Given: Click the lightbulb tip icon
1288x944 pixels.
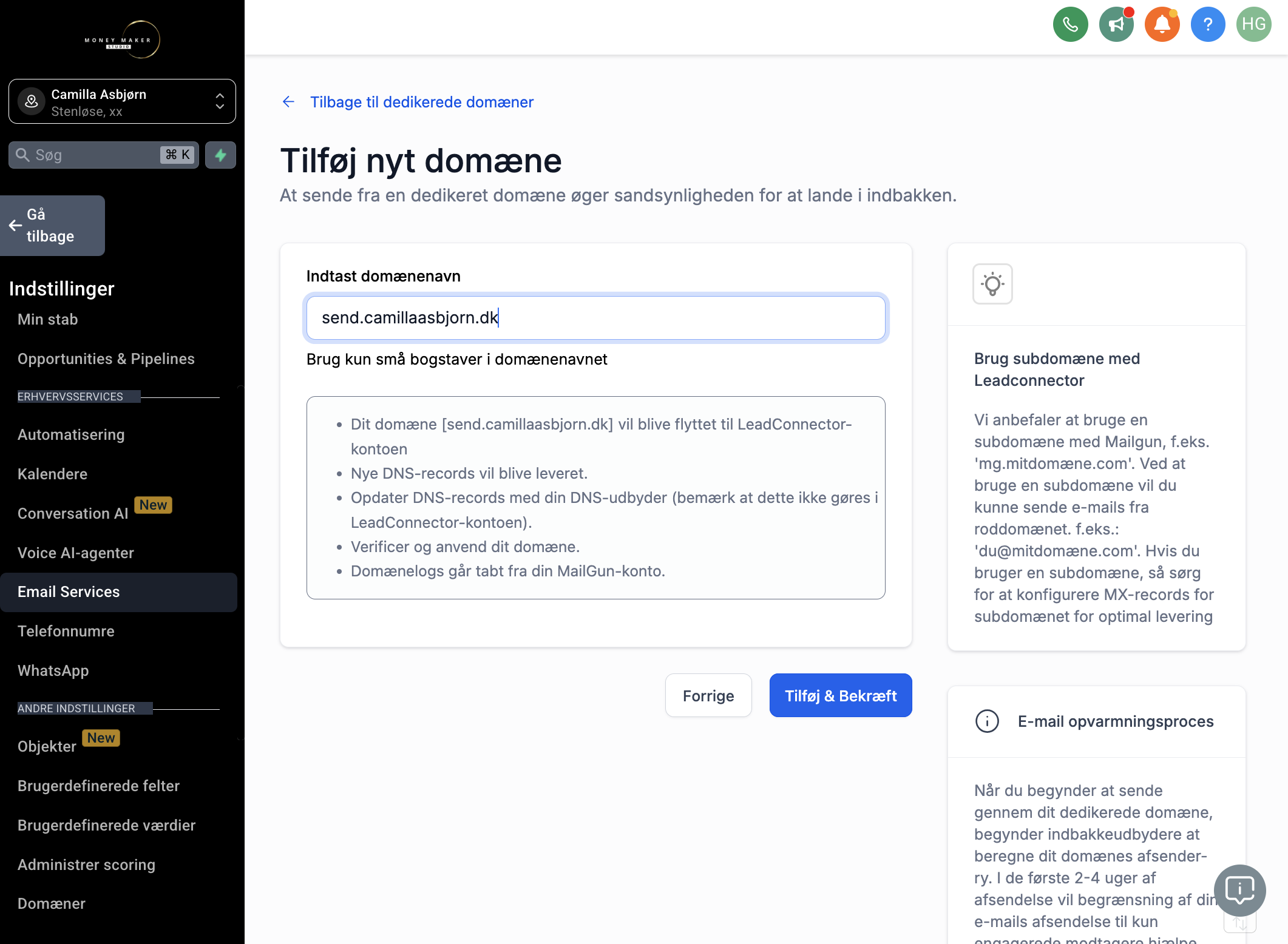Looking at the screenshot, I should point(992,284).
